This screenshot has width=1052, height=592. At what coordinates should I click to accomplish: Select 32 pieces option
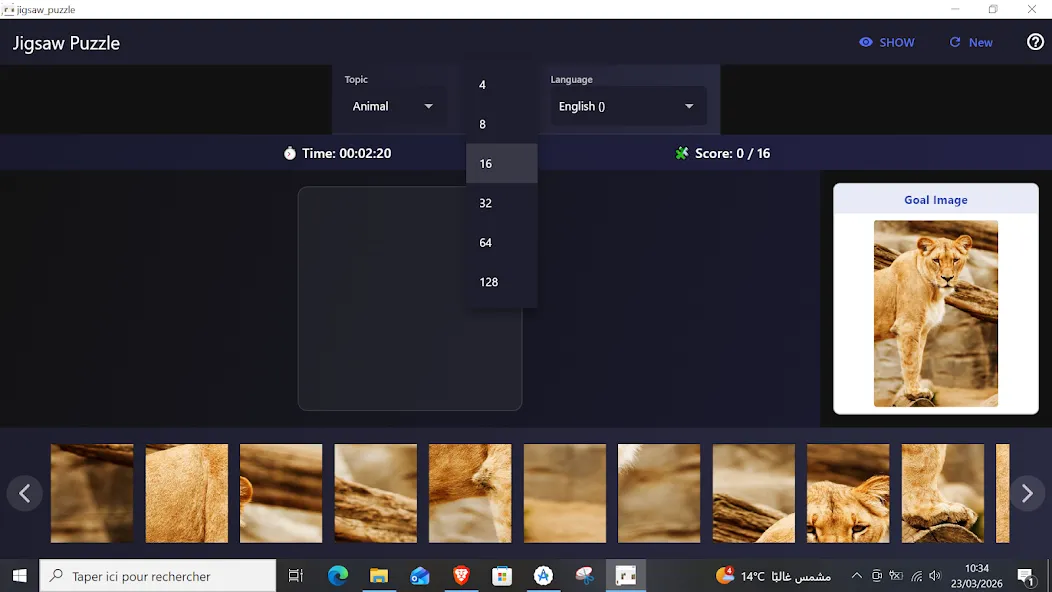(x=501, y=203)
